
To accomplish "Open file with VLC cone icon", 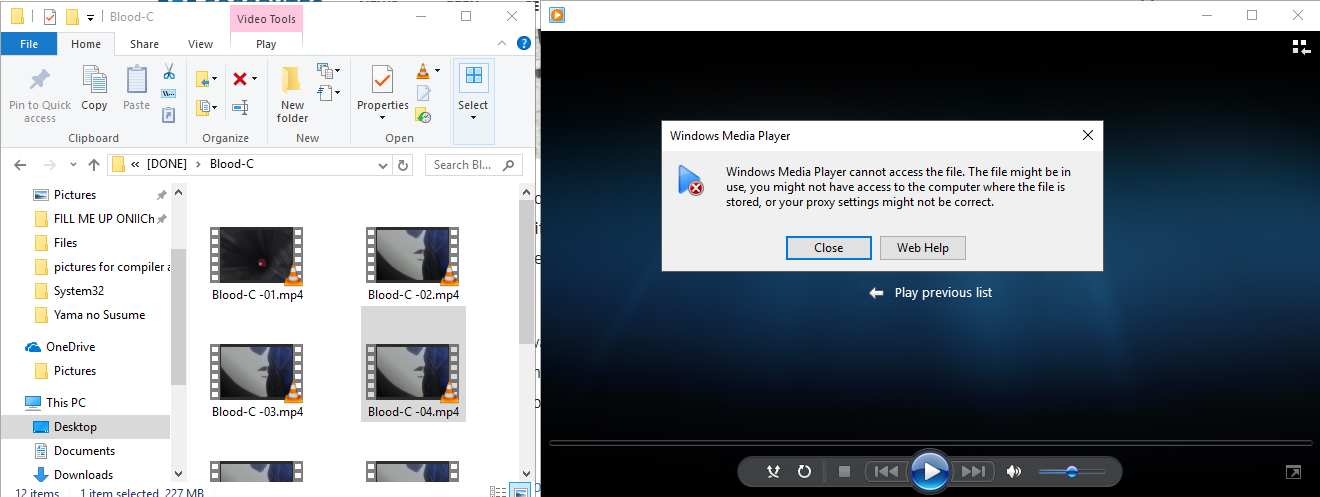I will [424, 71].
